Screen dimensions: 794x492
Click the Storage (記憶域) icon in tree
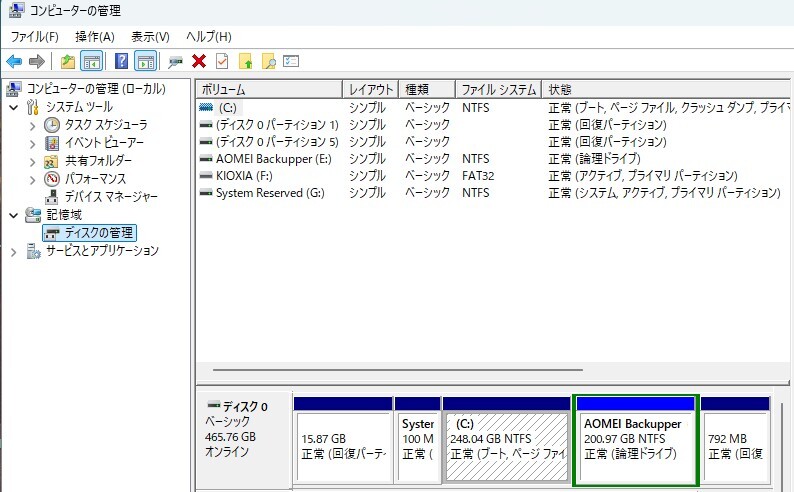(x=33, y=215)
